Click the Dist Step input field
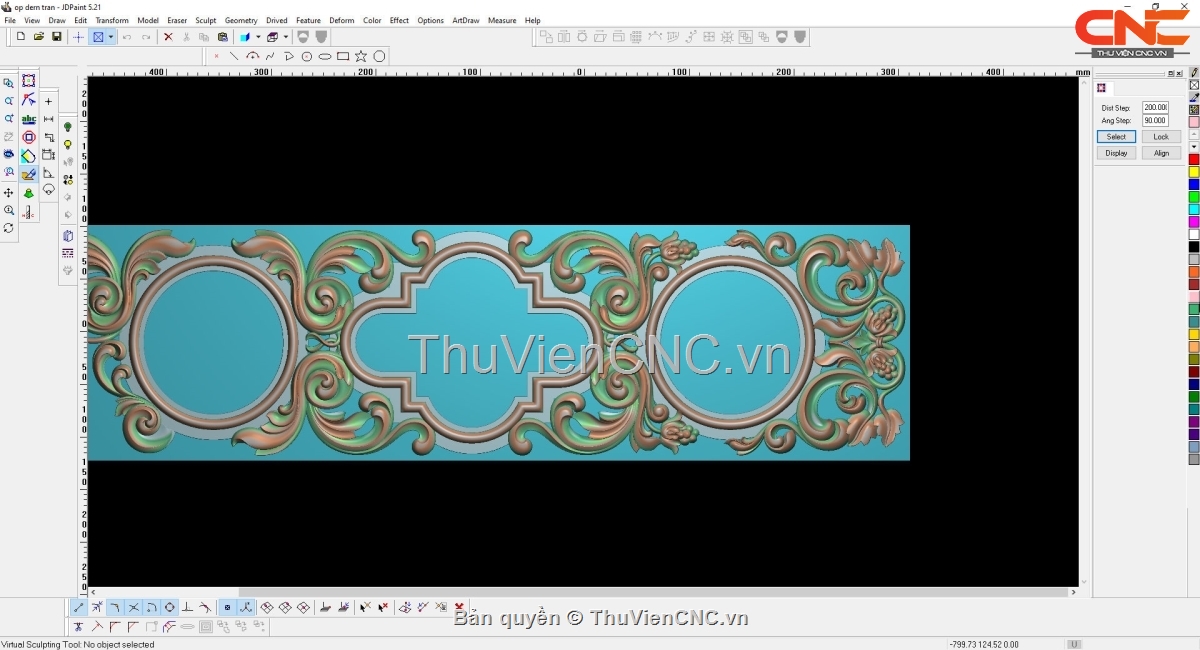Screen dimensions: 1200x650 (x=1155, y=107)
